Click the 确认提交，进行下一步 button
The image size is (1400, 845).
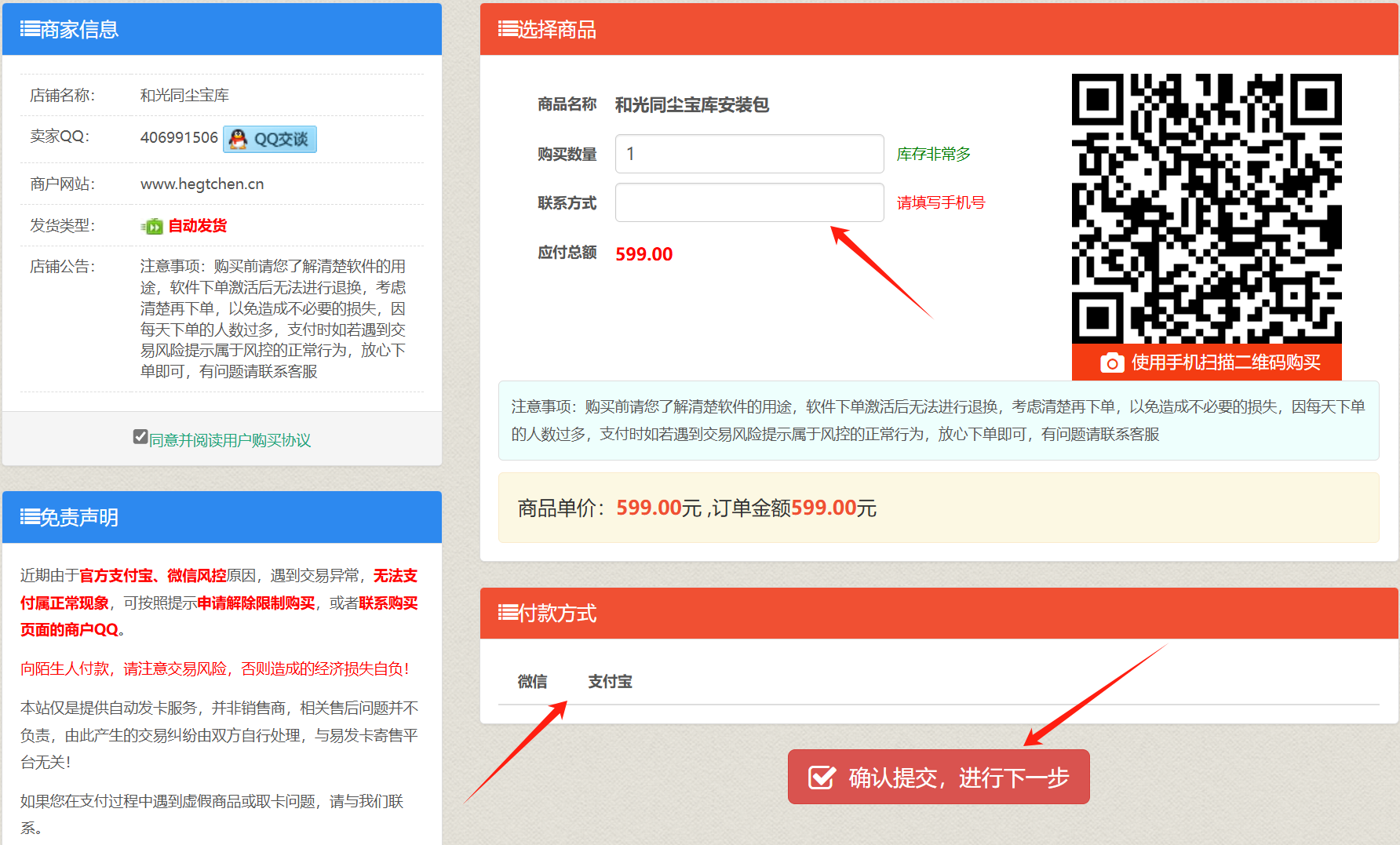click(x=939, y=777)
